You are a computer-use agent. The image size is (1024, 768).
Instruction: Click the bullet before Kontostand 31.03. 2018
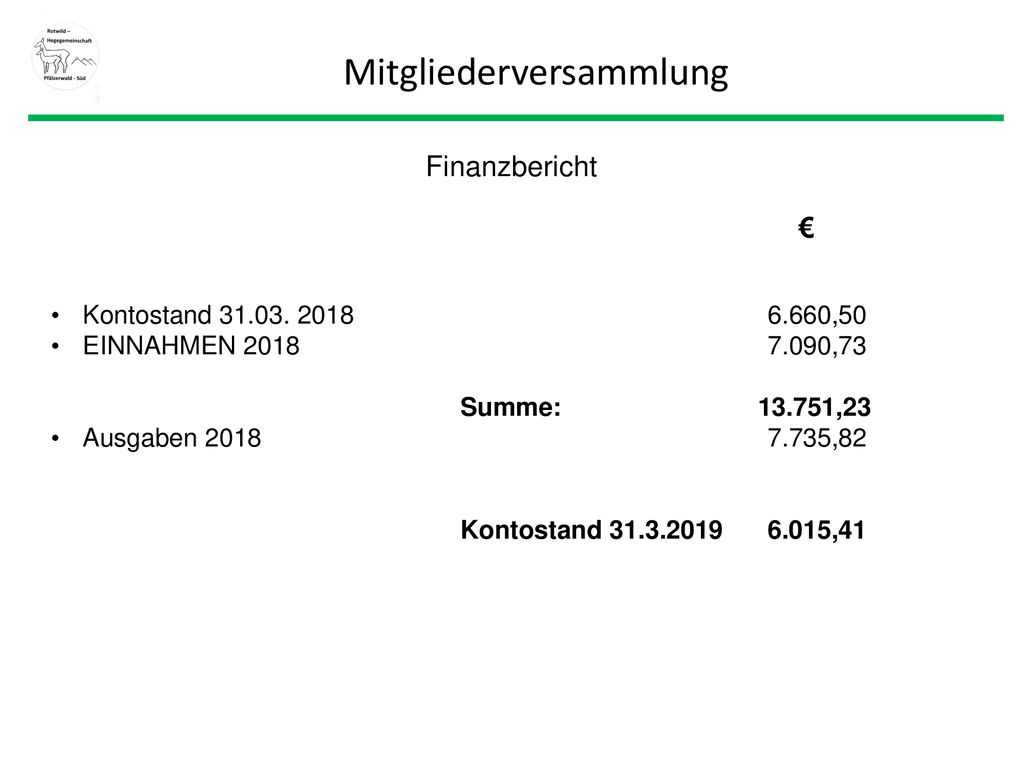(x=56, y=316)
